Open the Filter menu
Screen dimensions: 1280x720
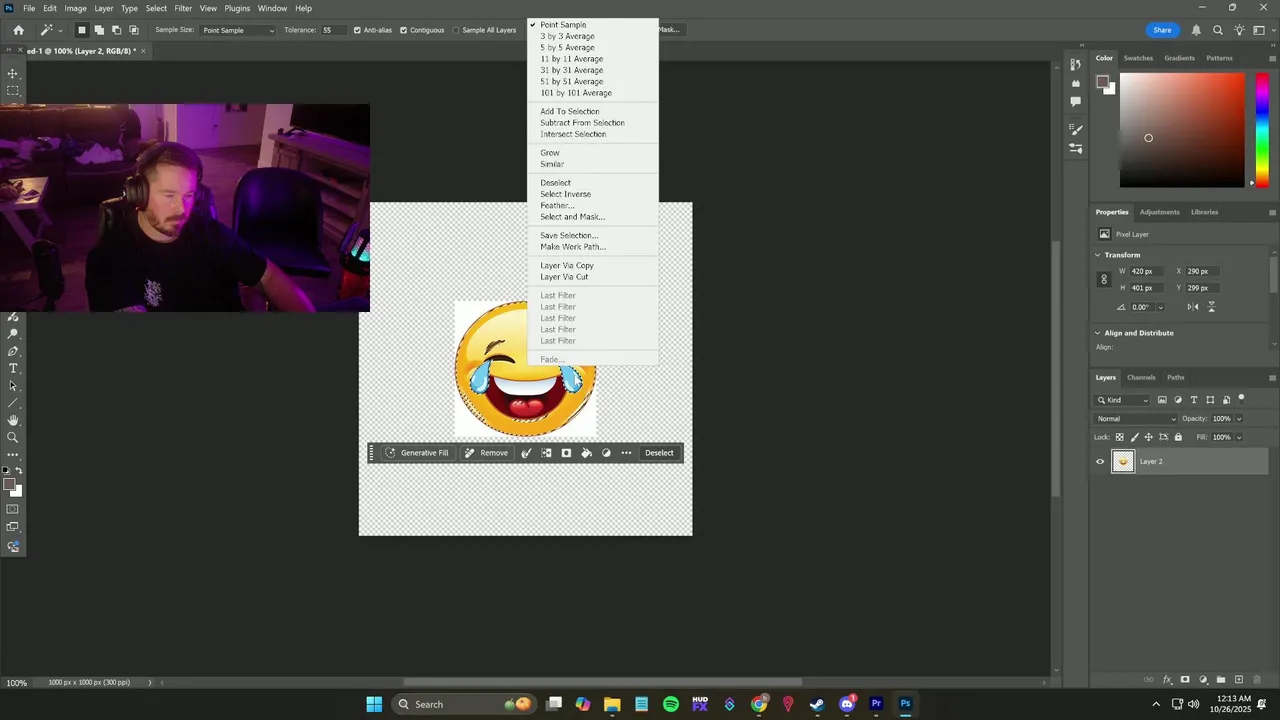click(x=183, y=8)
